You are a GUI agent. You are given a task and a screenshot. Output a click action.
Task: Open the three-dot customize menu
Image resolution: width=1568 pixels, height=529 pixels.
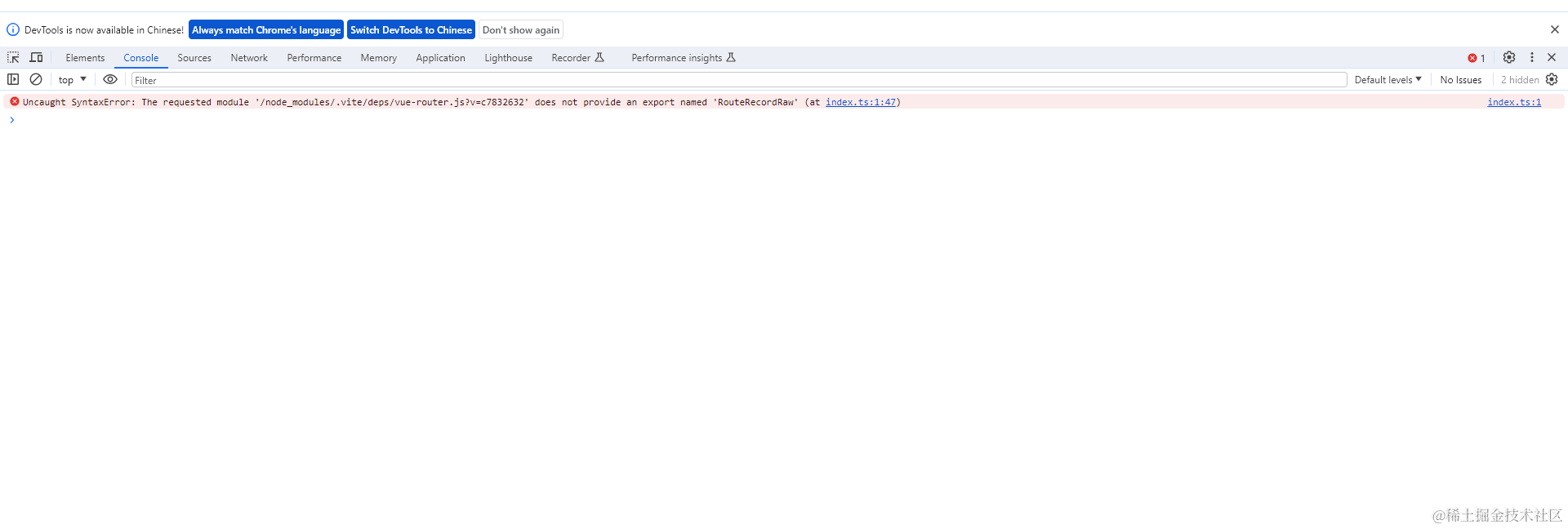pyautogui.click(x=1532, y=57)
